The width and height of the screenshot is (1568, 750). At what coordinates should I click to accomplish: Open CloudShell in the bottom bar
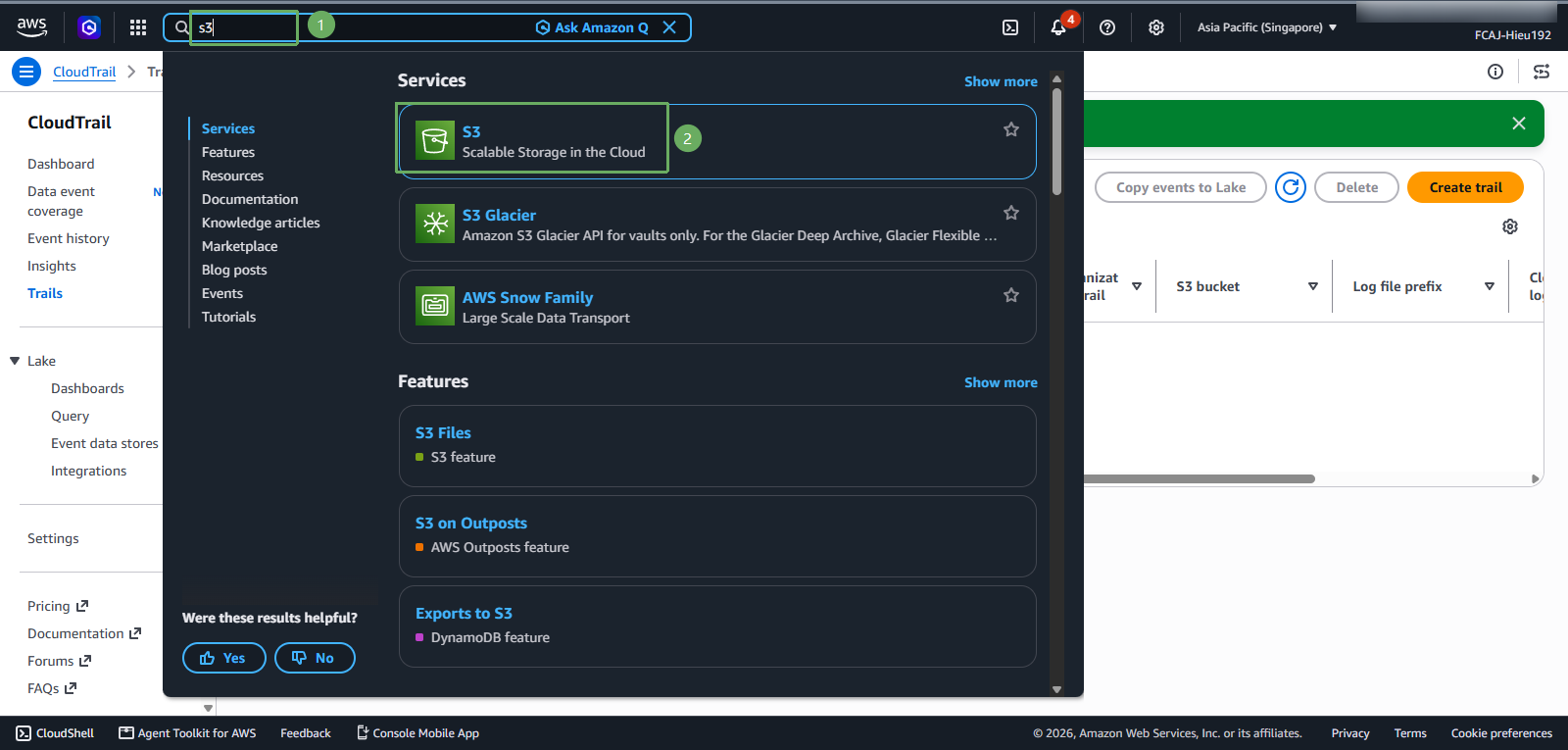point(56,733)
